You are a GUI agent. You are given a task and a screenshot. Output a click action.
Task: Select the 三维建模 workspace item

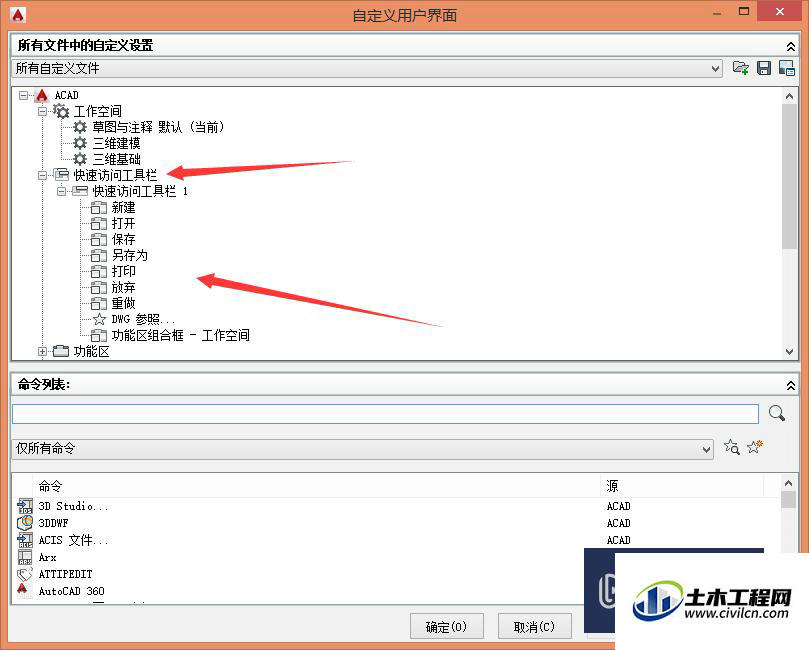(x=117, y=143)
